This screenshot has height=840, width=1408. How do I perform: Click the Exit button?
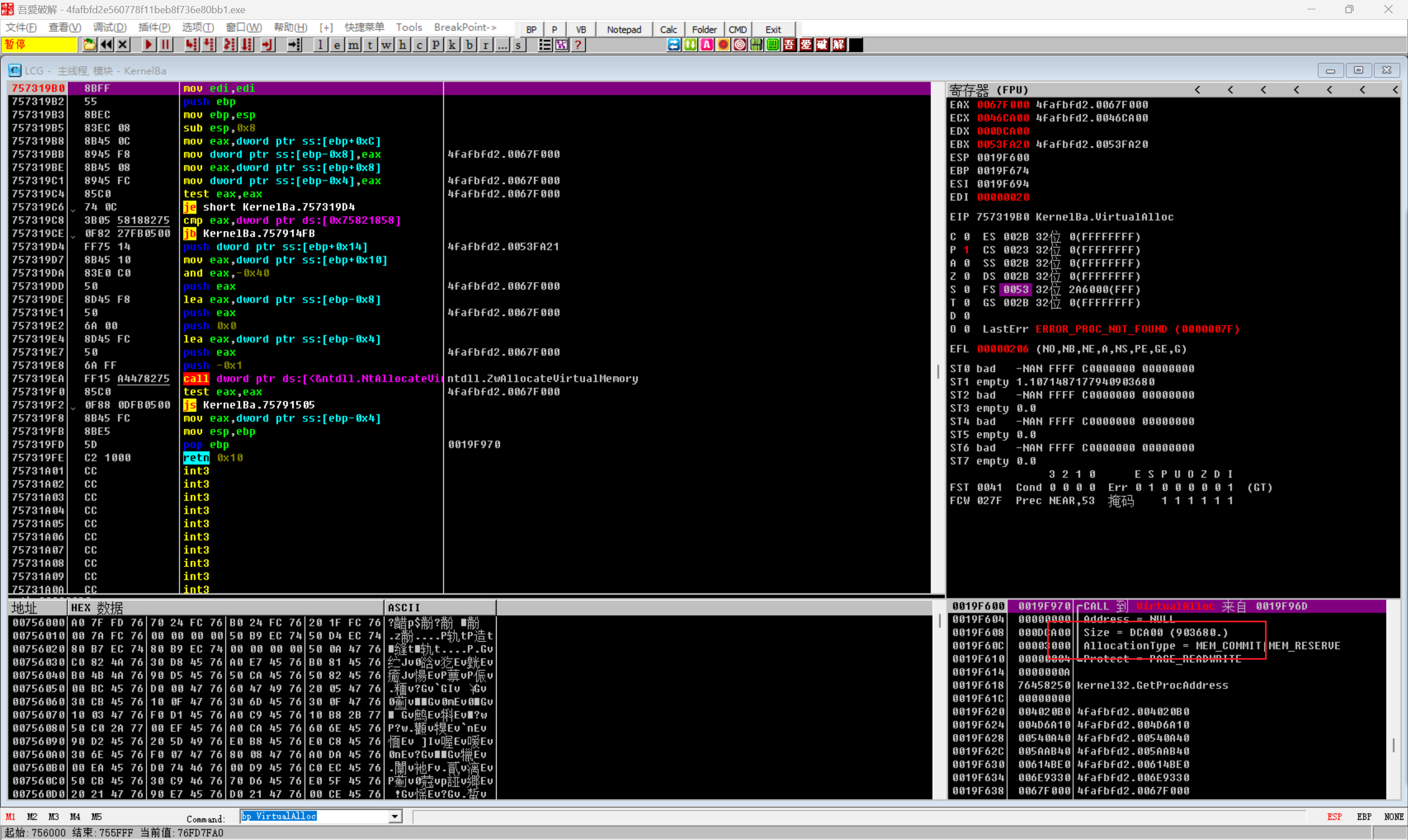(773, 30)
